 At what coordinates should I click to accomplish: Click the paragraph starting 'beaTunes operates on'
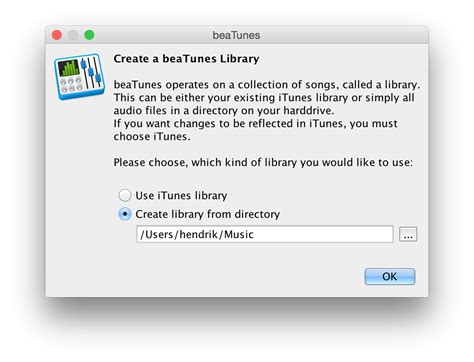pos(267,97)
